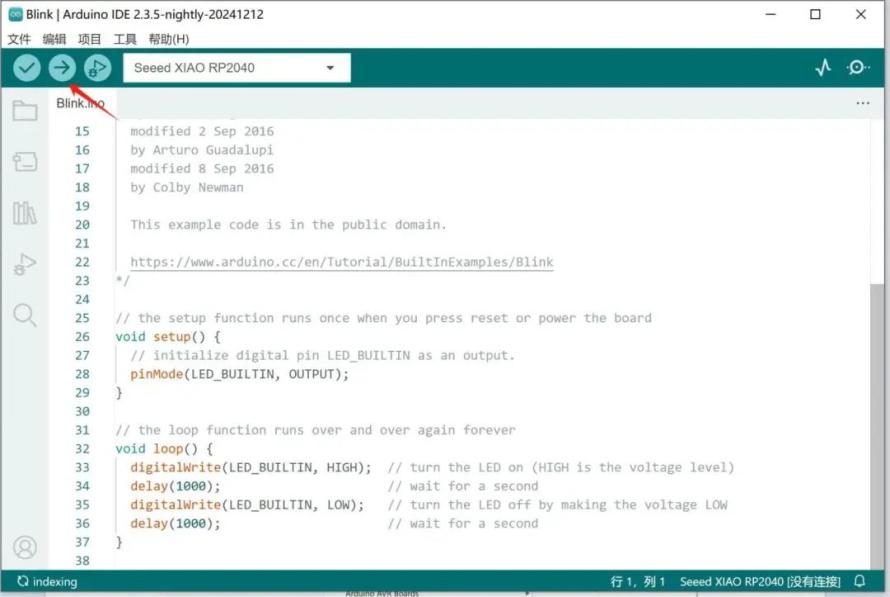Click the Upload arrow button

pyautogui.click(x=62, y=68)
